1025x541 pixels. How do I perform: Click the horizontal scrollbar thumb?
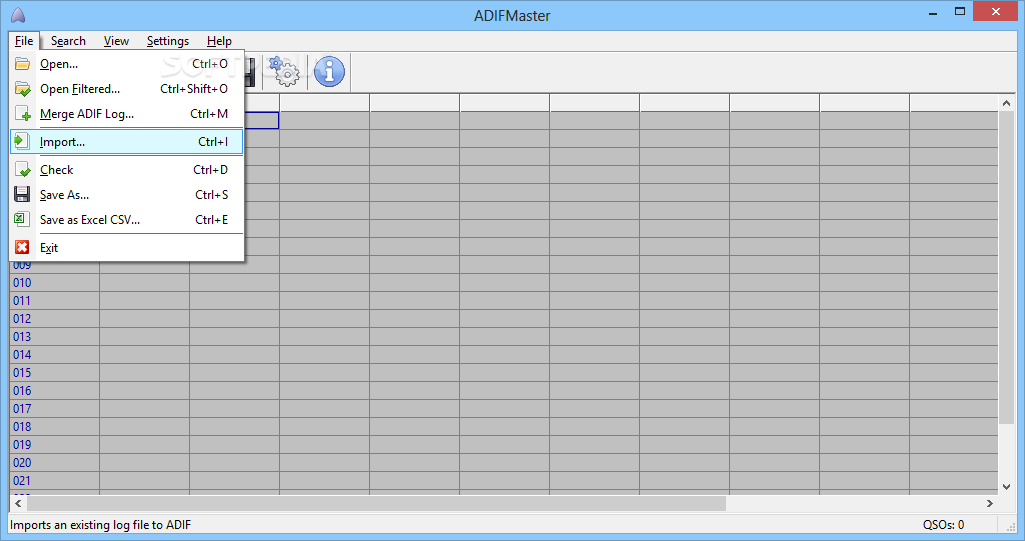[376, 503]
